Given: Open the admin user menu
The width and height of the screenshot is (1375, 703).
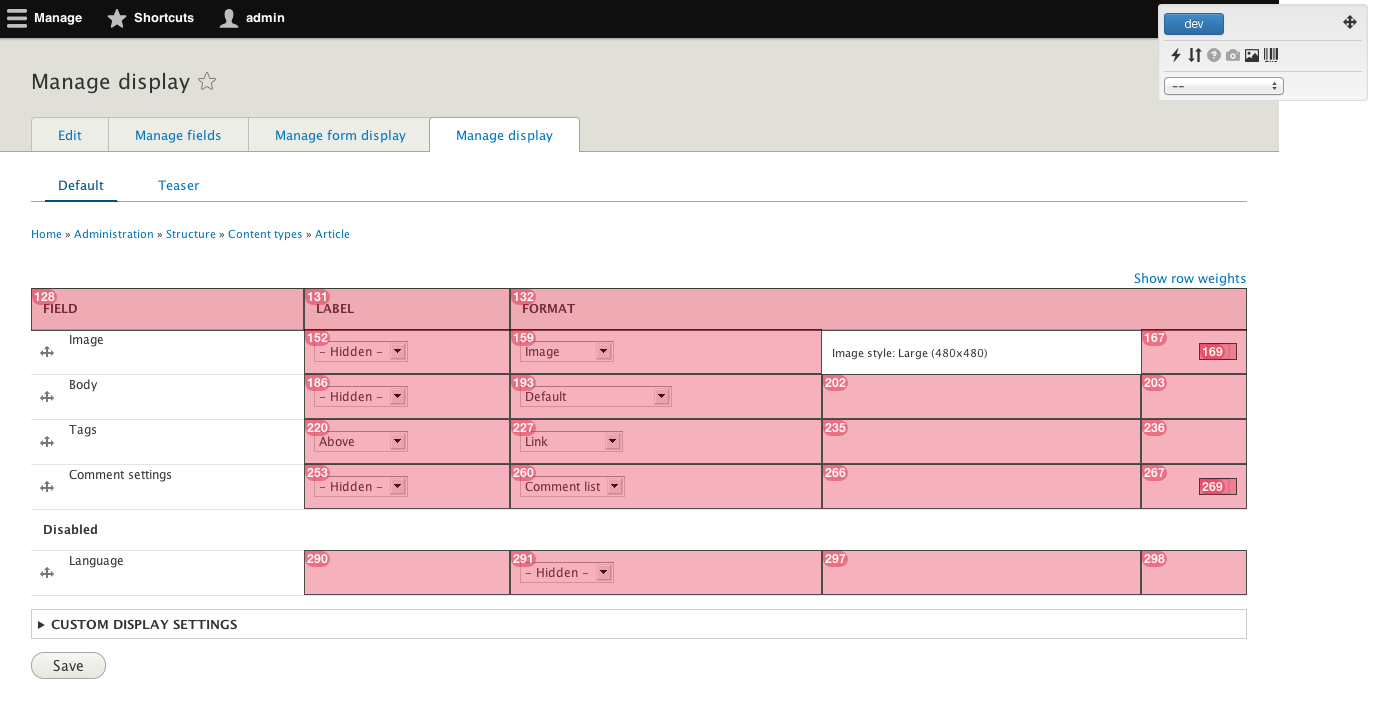Looking at the screenshot, I should tap(253, 18).
